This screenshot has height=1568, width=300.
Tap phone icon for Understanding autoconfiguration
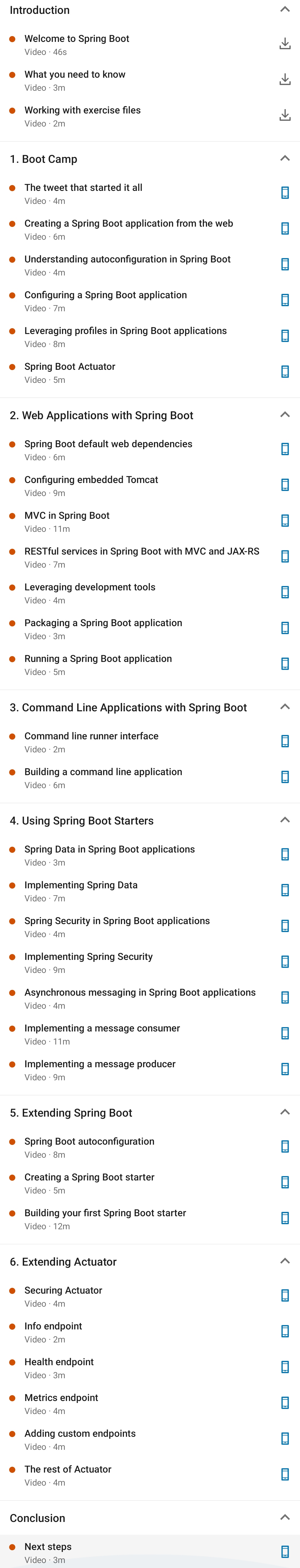point(285,265)
